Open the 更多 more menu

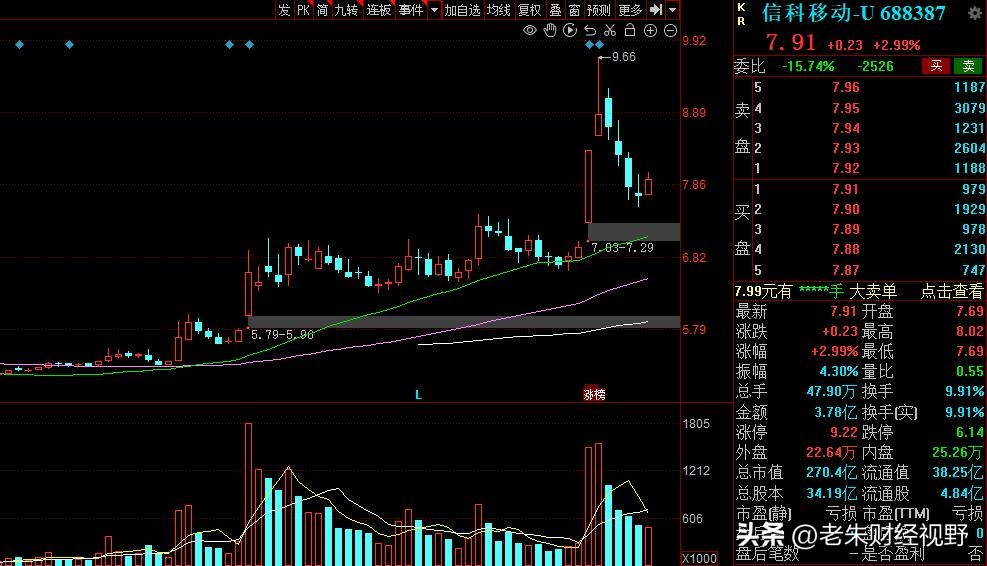630,10
